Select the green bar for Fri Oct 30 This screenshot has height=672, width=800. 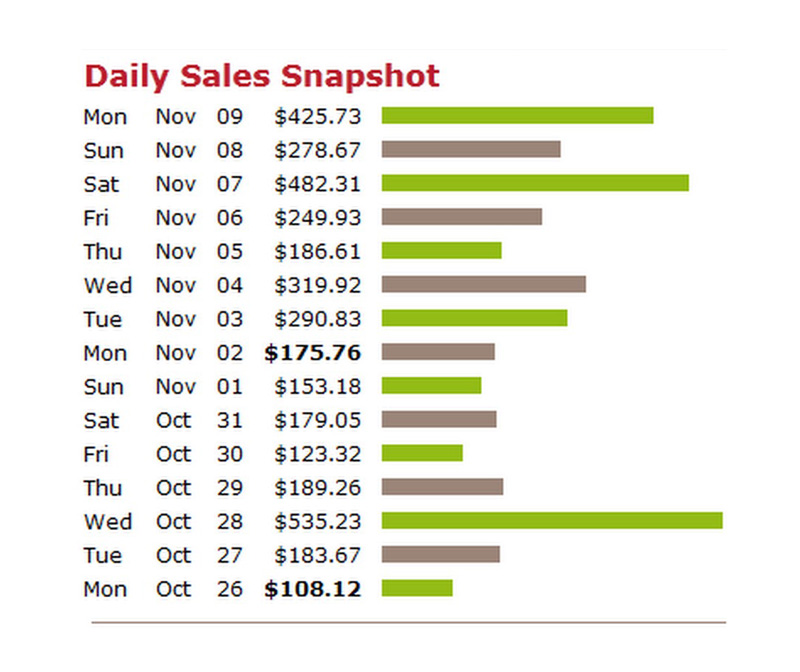[x=422, y=454]
